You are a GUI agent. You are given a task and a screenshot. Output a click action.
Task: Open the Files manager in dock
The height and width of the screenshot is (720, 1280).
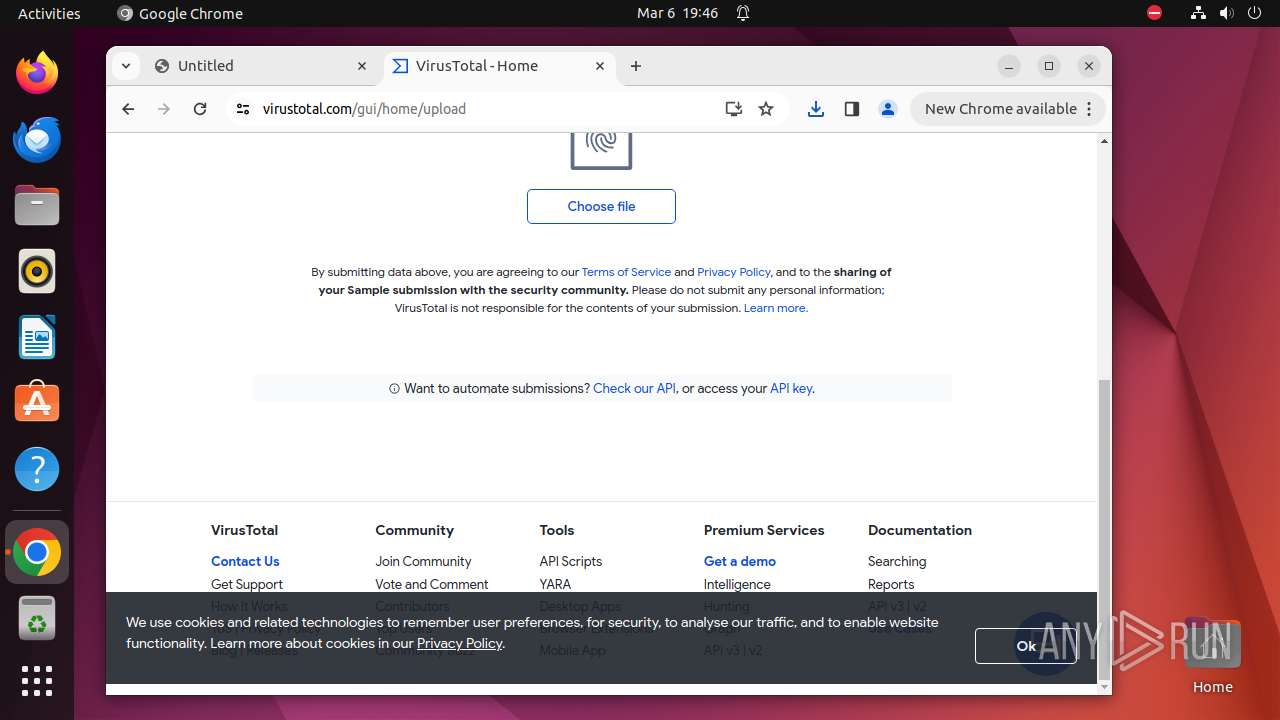click(37, 206)
